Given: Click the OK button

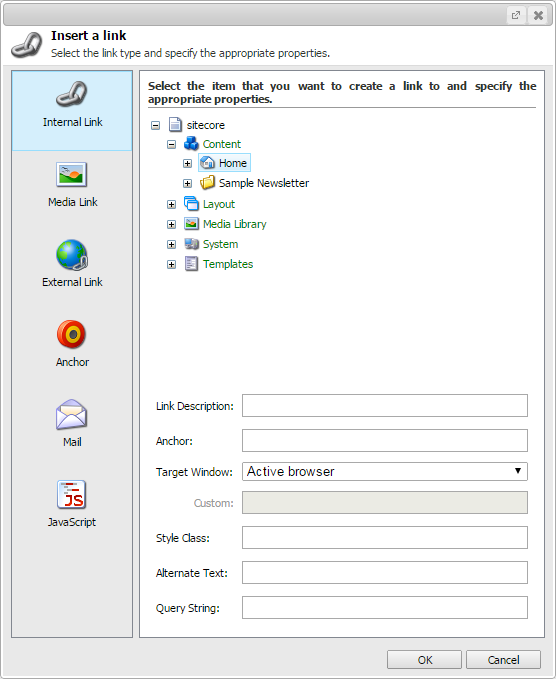Looking at the screenshot, I should 424,660.
